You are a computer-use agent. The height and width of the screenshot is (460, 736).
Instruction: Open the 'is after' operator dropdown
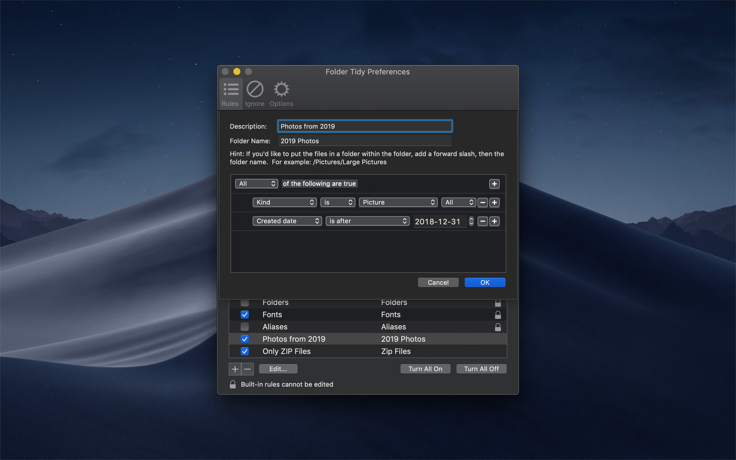pos(368,222)
